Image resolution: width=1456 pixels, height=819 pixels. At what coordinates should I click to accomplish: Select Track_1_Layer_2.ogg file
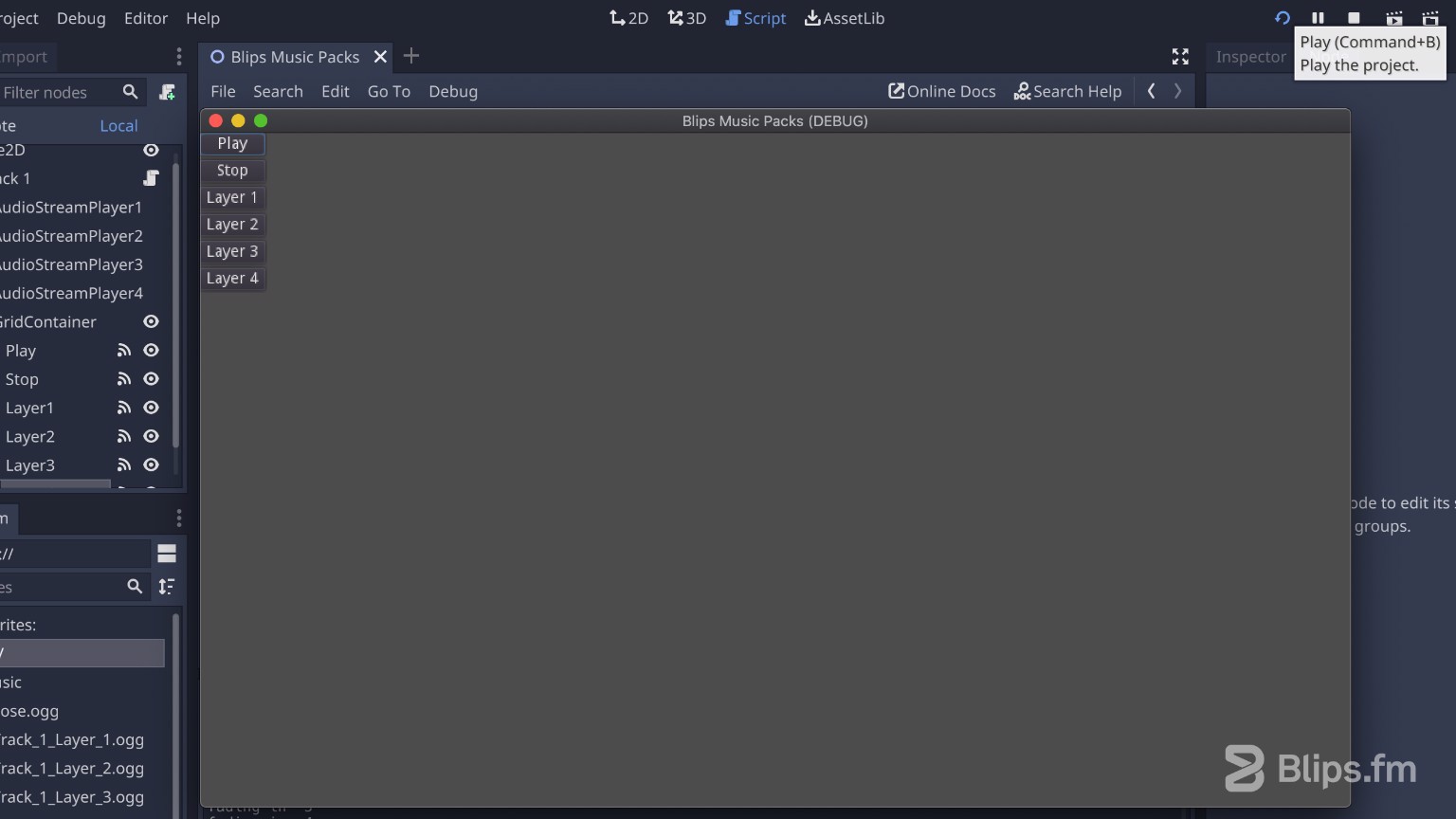[x=72, y=768]
